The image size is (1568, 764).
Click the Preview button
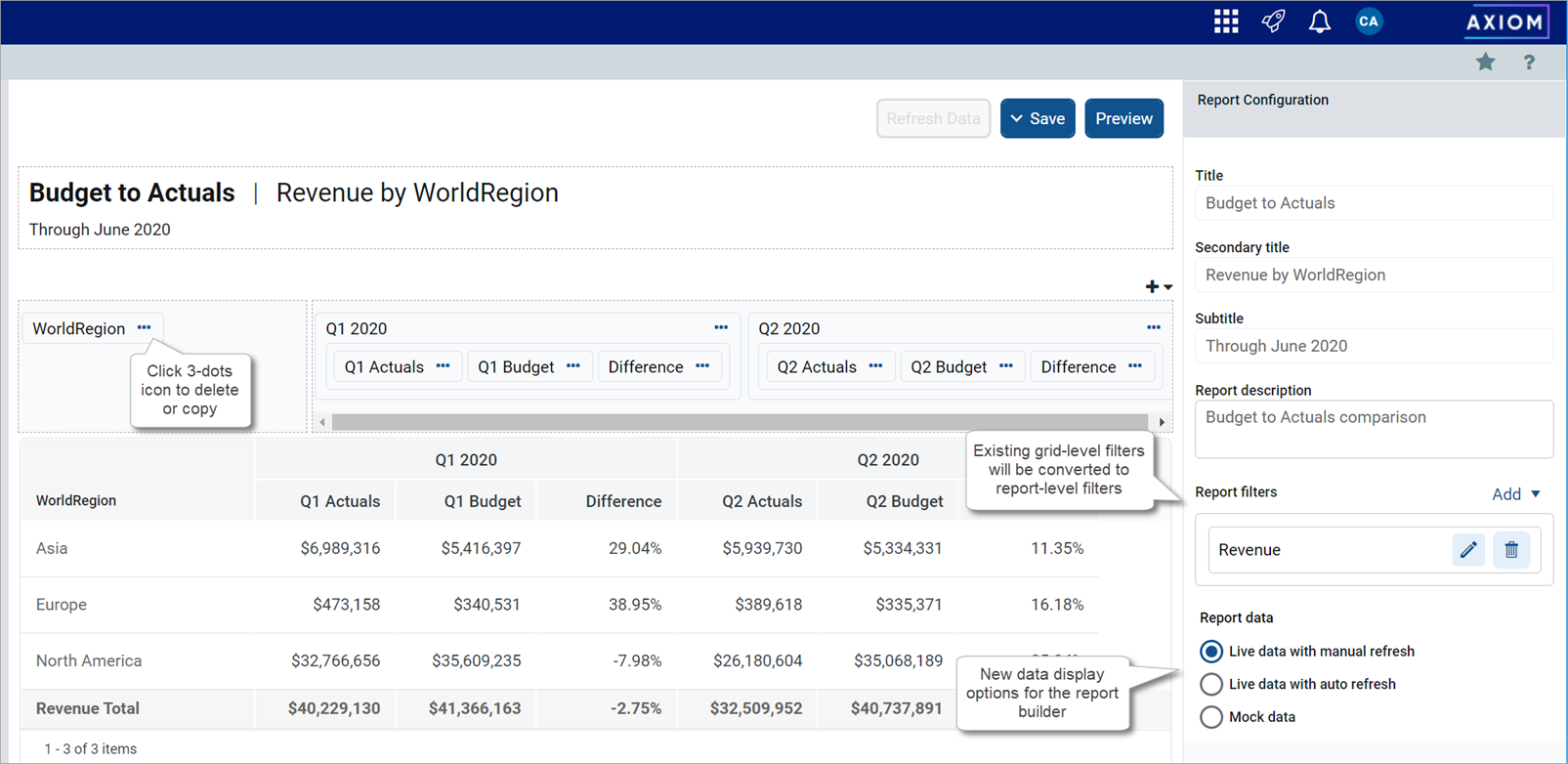pos(1123,119)
